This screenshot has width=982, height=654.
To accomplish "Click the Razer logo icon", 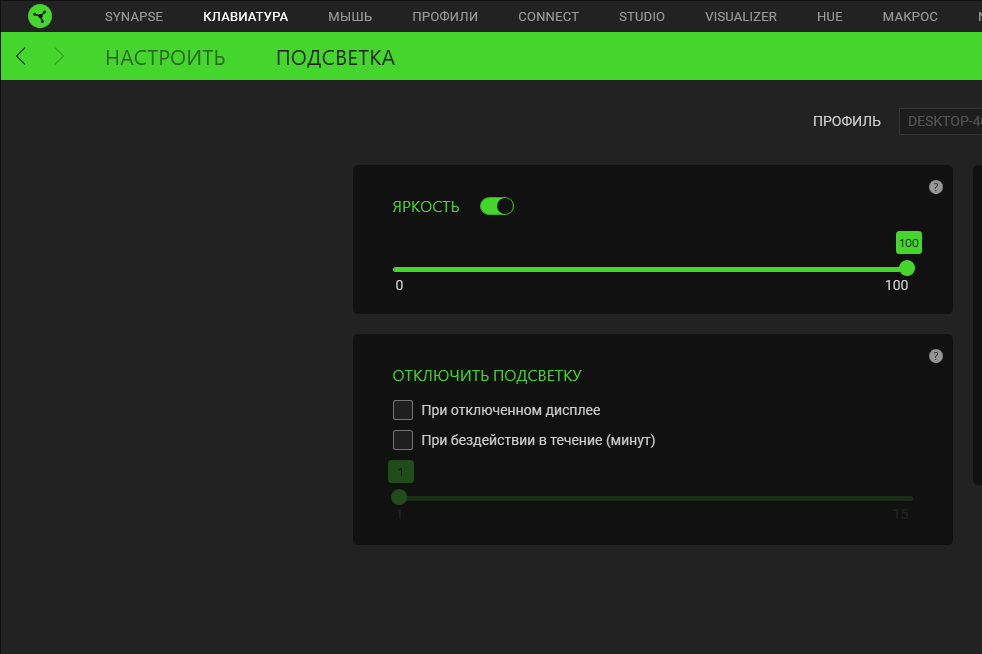I will [x=40, y=16].
